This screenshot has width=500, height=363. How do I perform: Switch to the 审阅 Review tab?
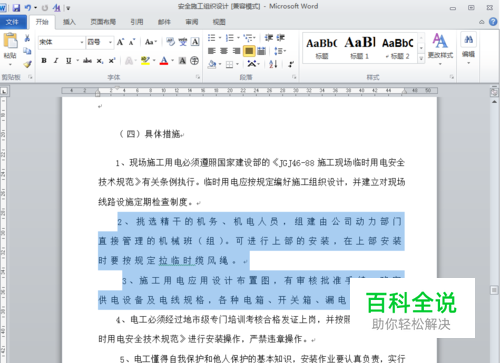coord(192,22)
